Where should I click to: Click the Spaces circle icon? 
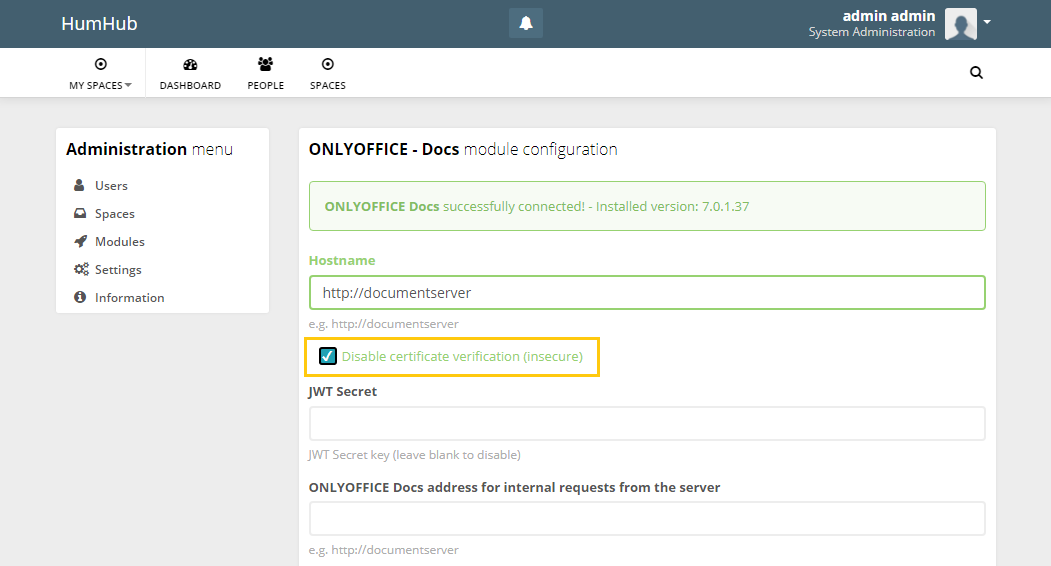point(328,64)
